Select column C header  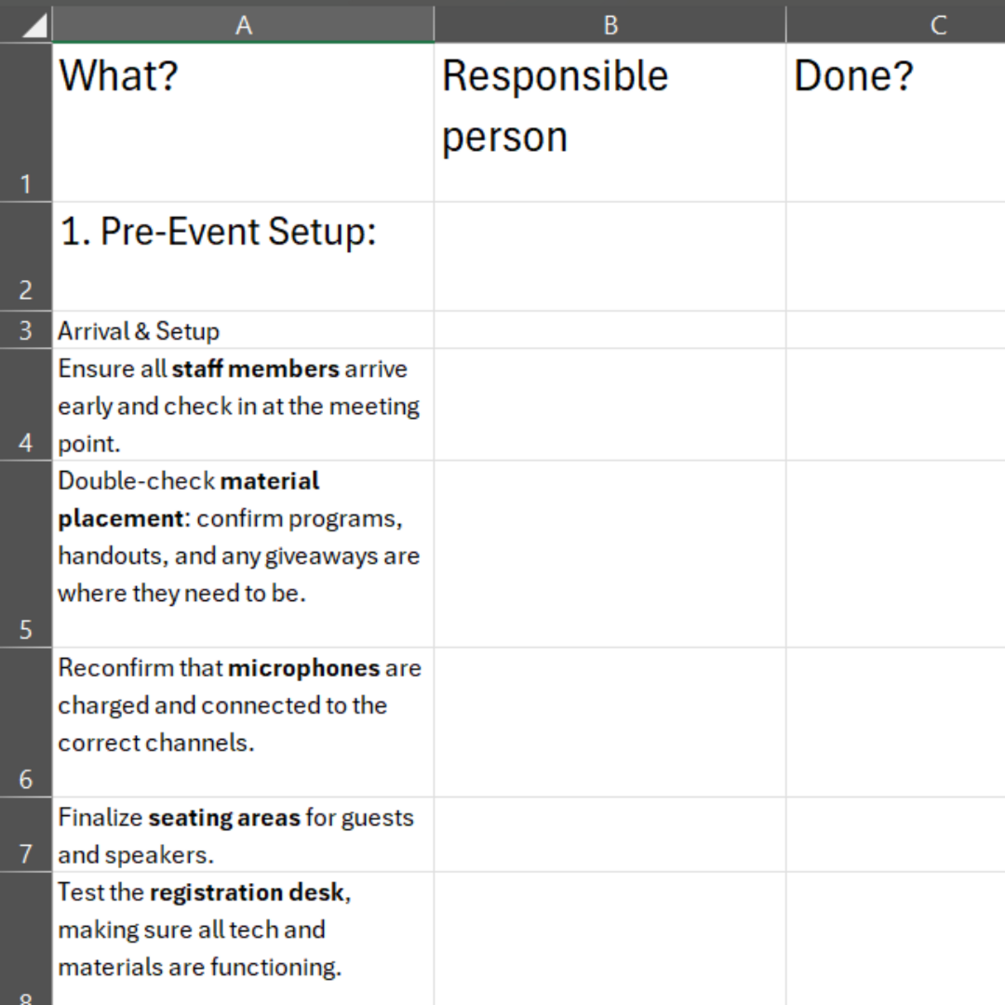coord(895,25)
